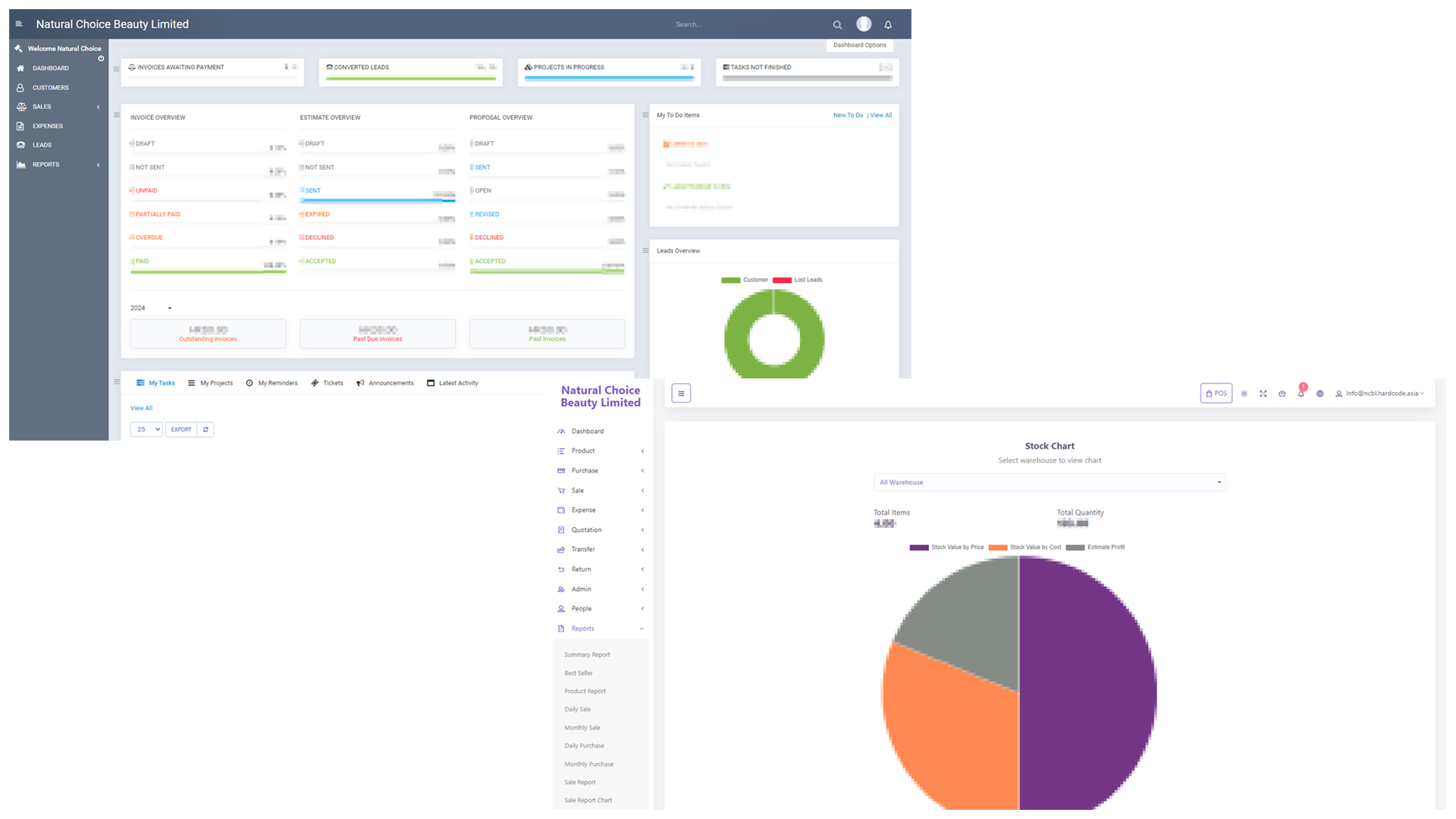This screenshot has width=1456, height=819.
Task: Open the 2024 year dropdown
Action: [x=152, y=308]
